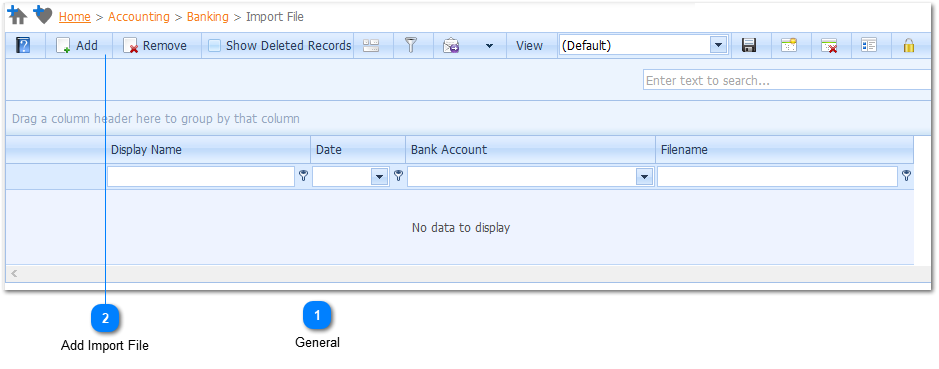Sort by Filename column header

[x=784, y=150]
